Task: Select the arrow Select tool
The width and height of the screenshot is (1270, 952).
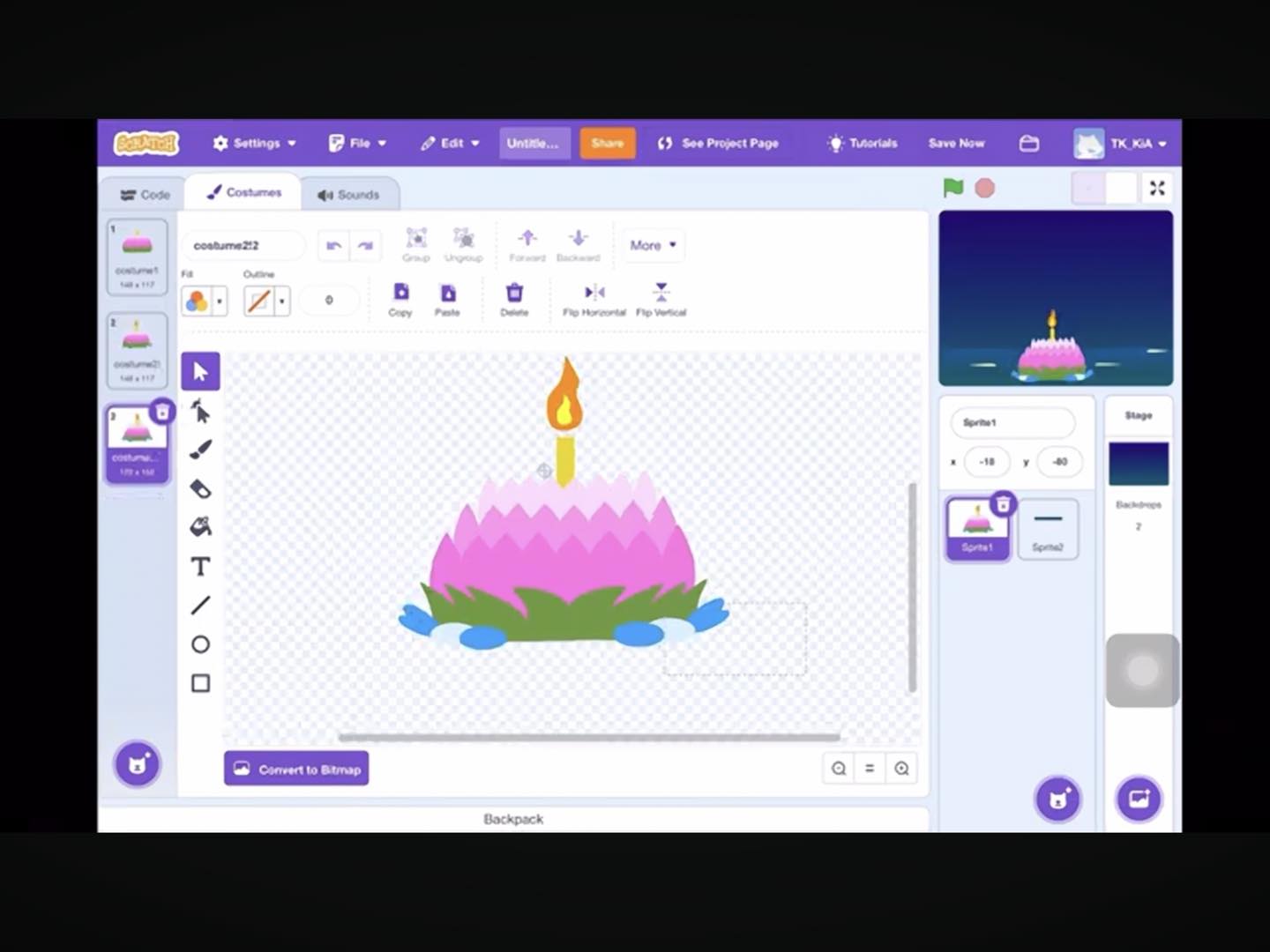Action: pos(200,371)
